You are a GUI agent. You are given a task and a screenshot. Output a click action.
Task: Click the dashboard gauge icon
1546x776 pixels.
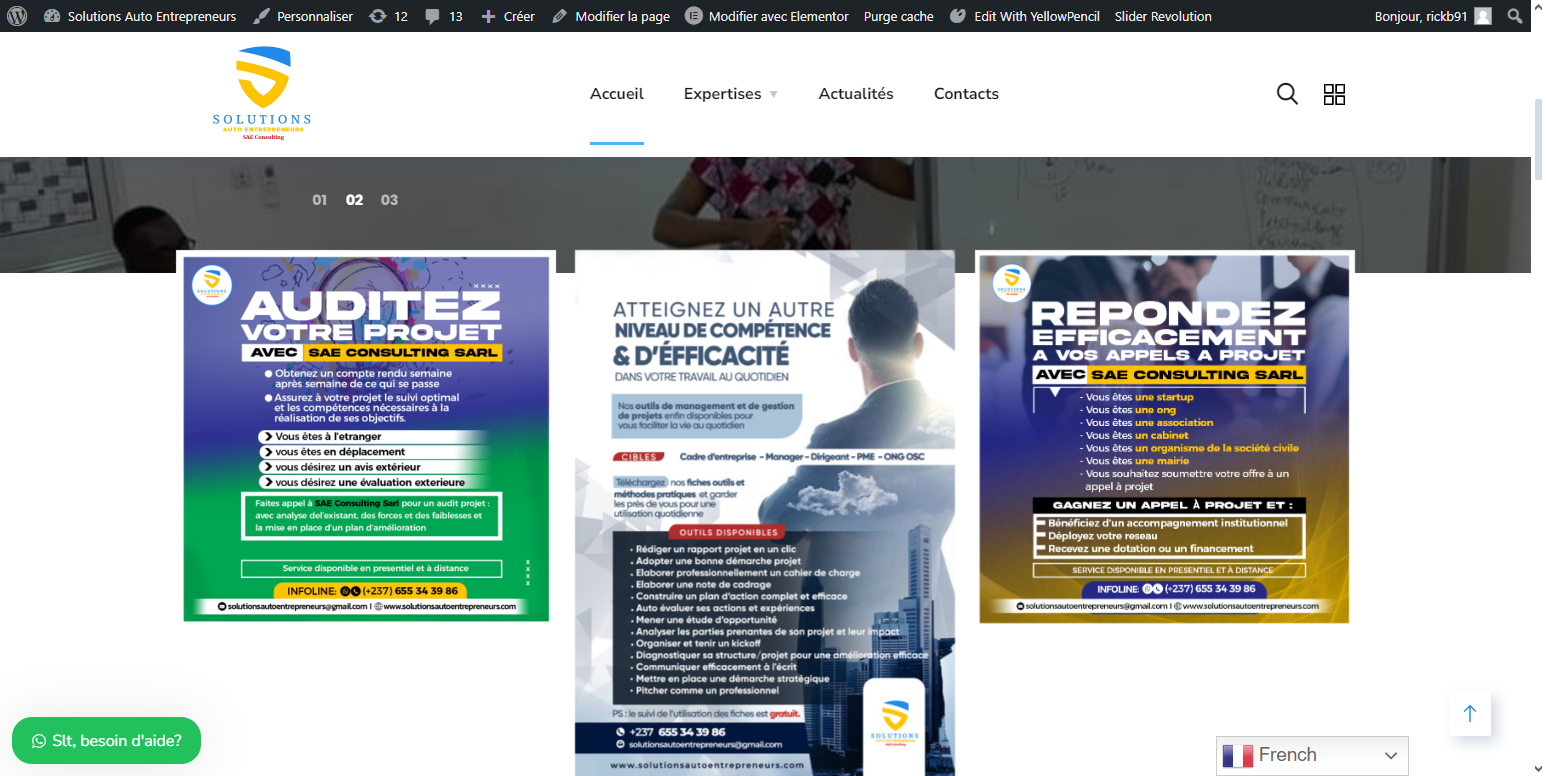coord(52,16)
